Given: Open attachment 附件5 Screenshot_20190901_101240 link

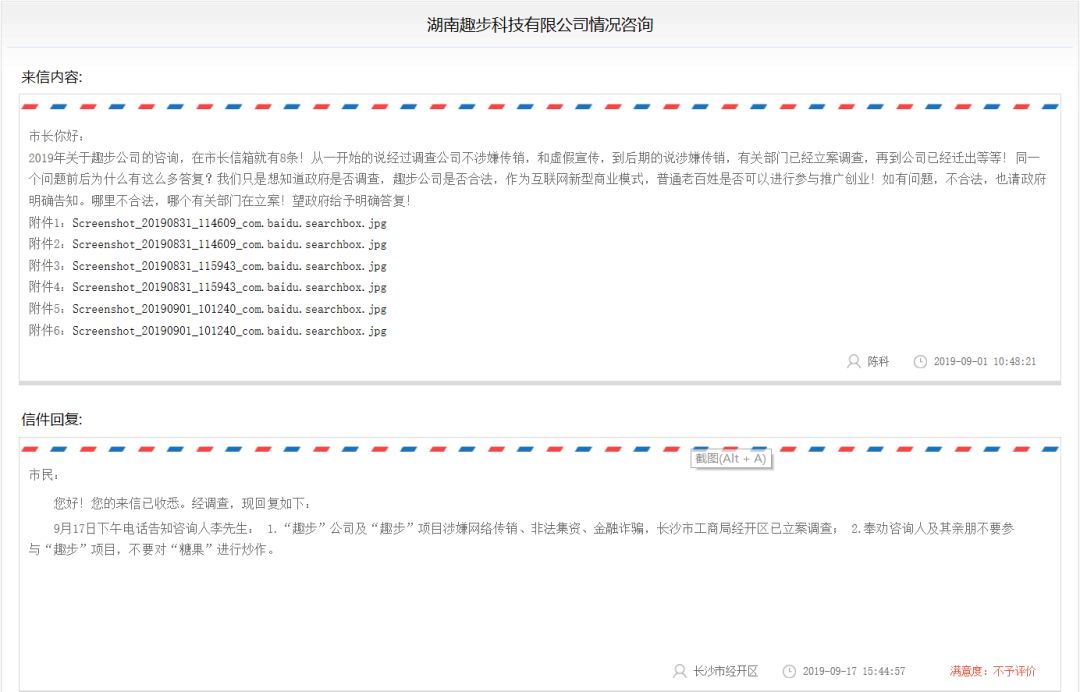Looking at the screenshot, I should click(x=229, y=309).
